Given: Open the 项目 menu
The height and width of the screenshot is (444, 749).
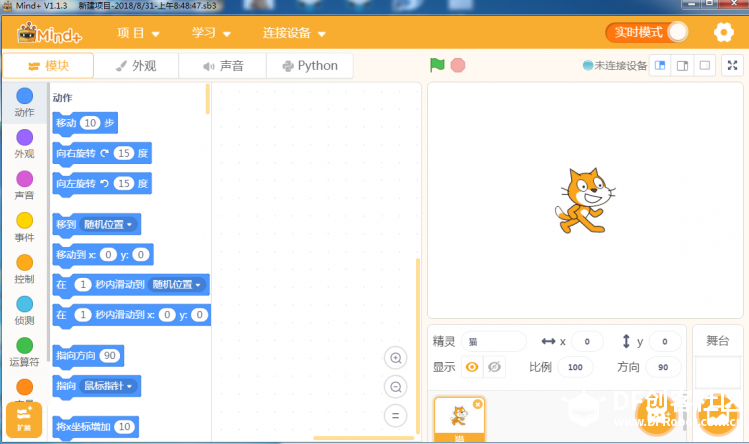Looking at the screenshot, I should (138, 33).
